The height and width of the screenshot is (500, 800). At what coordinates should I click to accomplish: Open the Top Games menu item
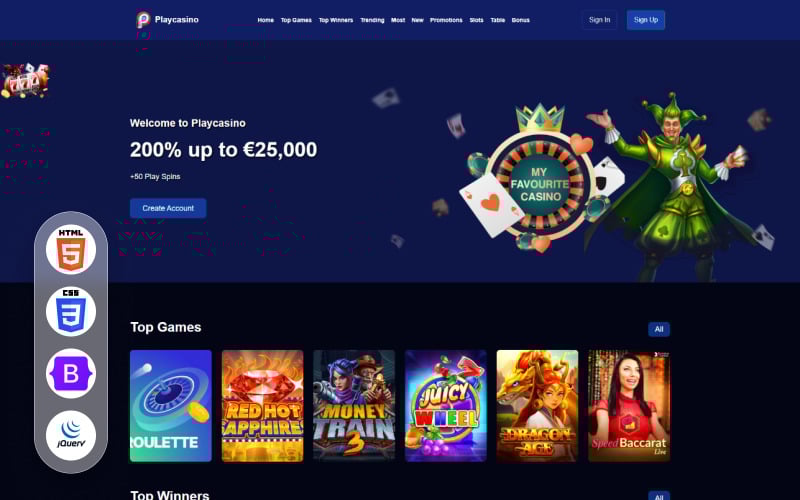(x=296, y=20)
